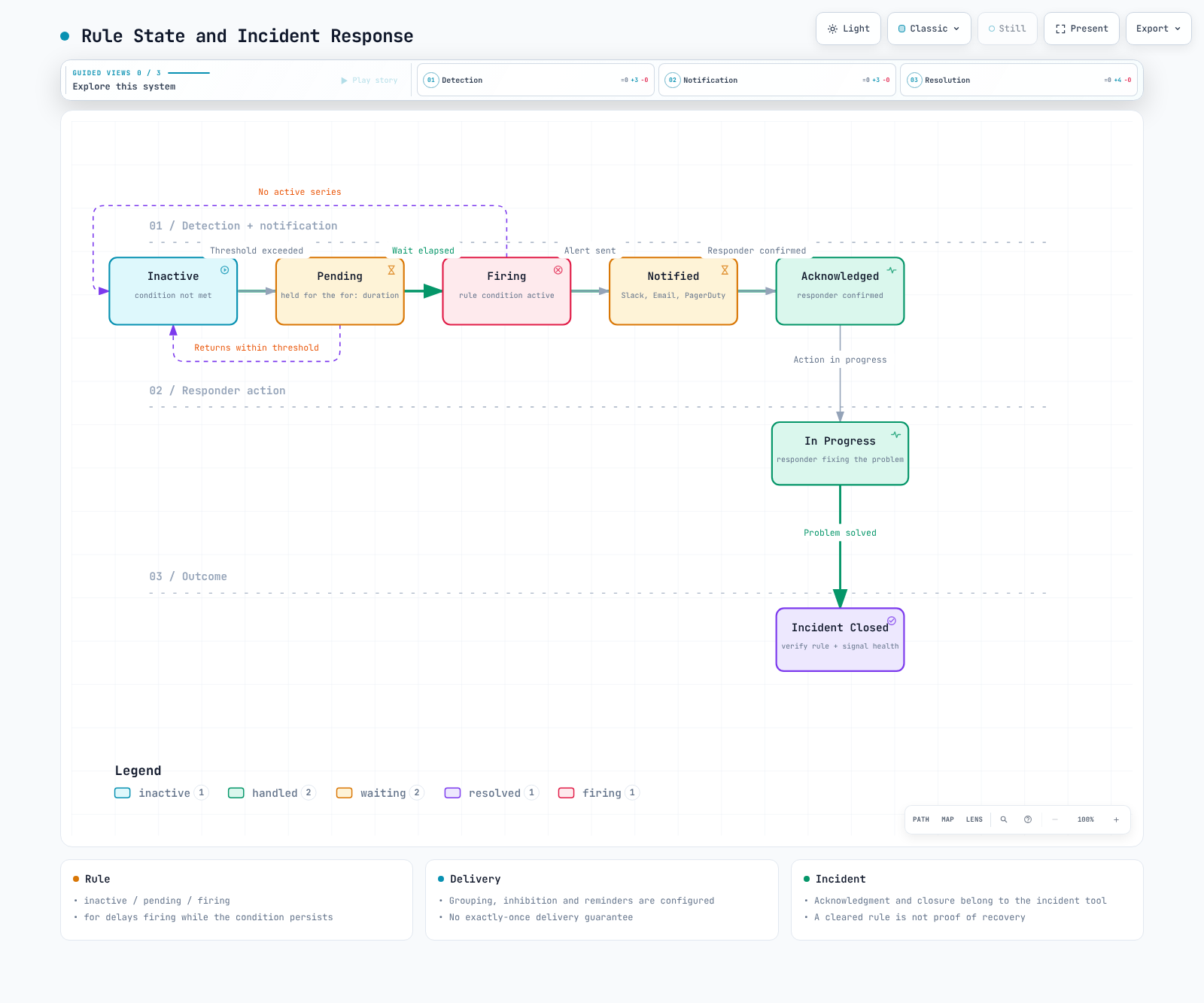Click the '02 / Responder action' lane heading

[x=217, y=391]
